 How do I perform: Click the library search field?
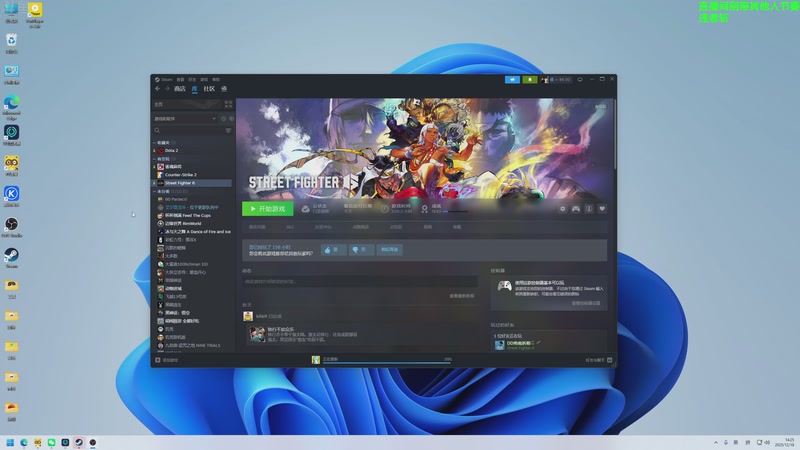coord(189,131)
